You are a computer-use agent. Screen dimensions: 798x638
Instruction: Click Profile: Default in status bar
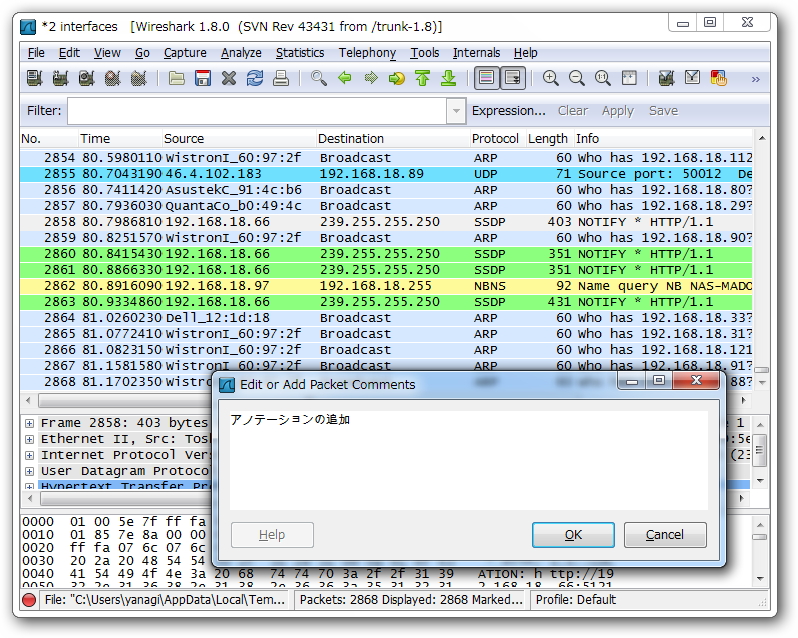576,600
